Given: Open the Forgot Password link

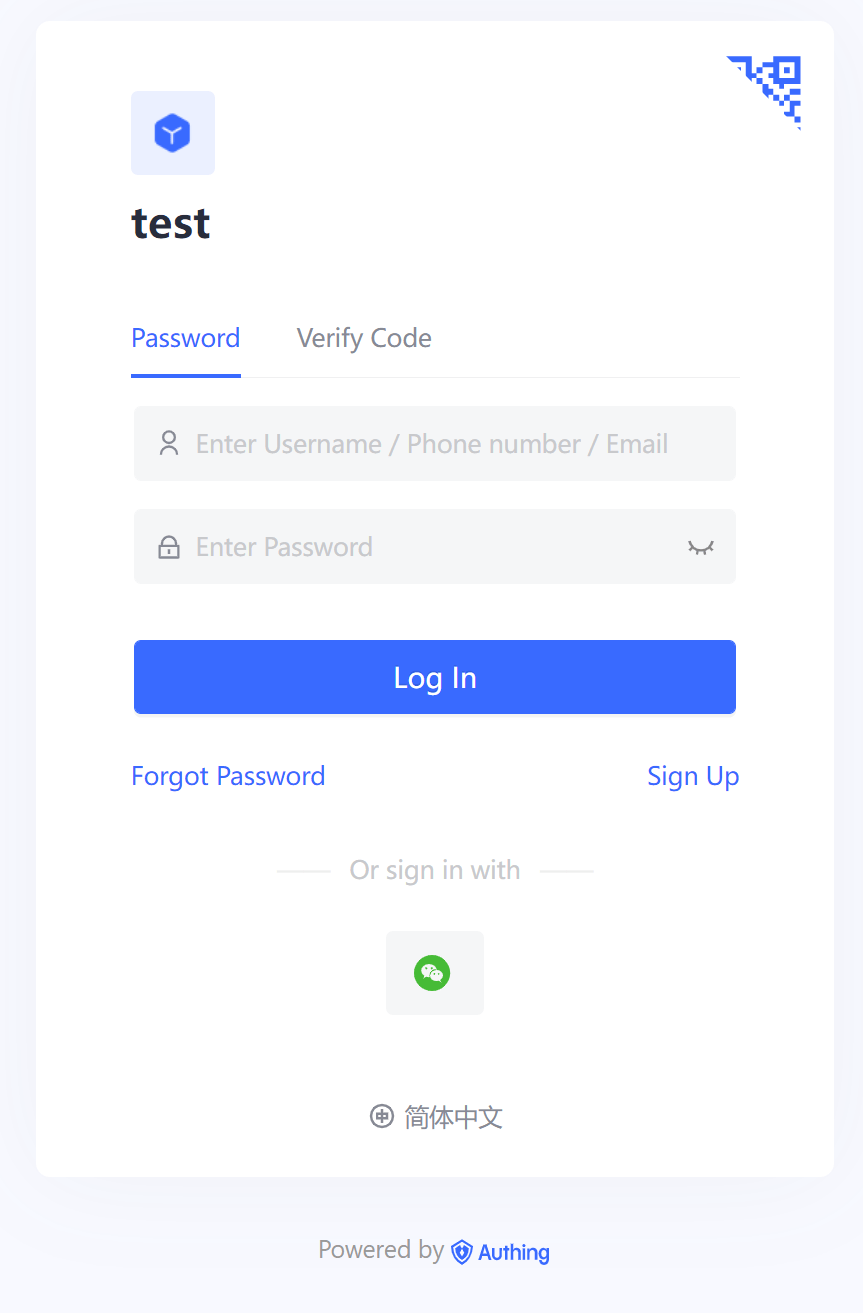Looking at the screenshot, I should (228, 775).
